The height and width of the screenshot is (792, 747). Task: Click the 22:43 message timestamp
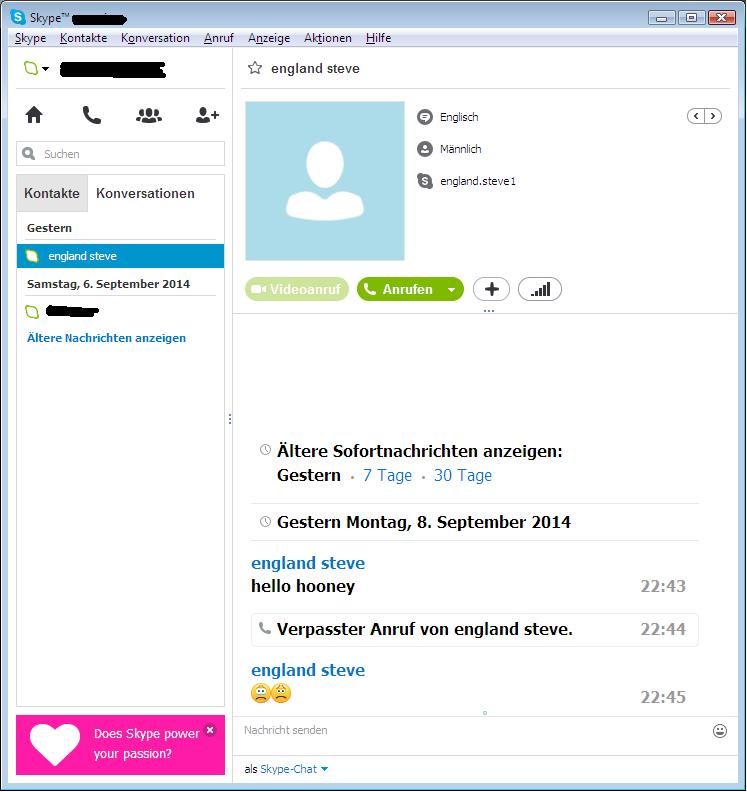coord(663,586)
